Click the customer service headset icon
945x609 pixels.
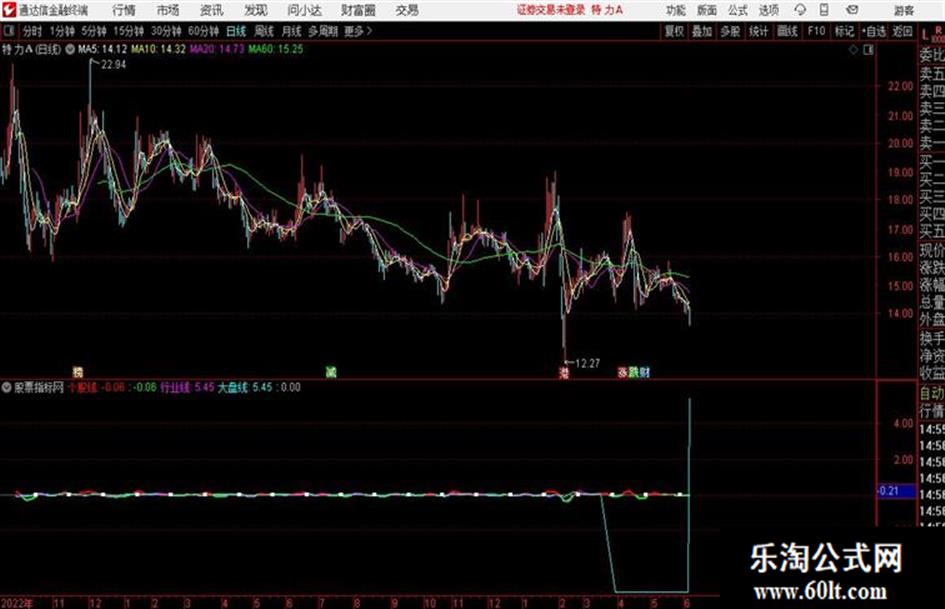(800, 10)
